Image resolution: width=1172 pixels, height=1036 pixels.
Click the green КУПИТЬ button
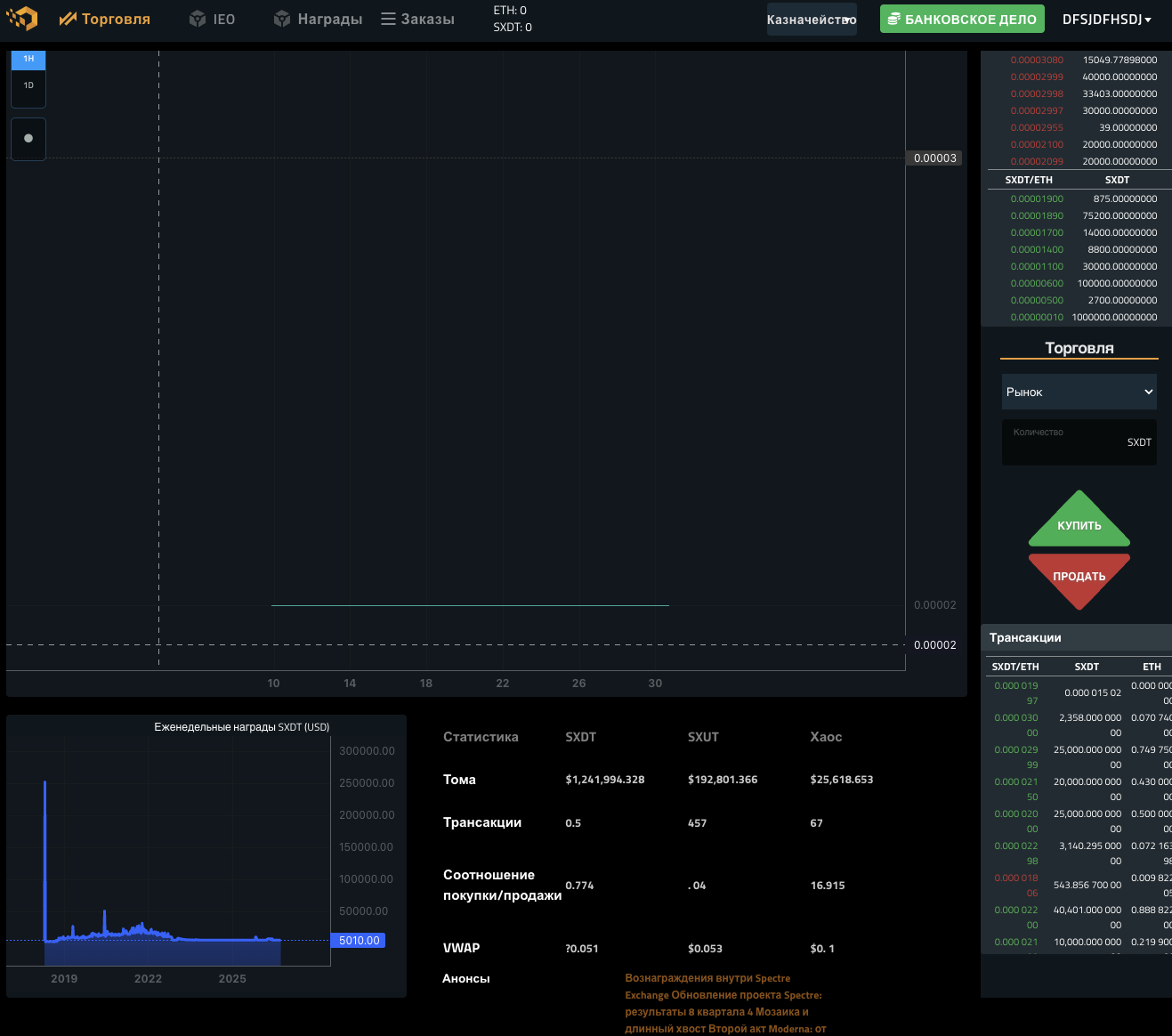1079,520
